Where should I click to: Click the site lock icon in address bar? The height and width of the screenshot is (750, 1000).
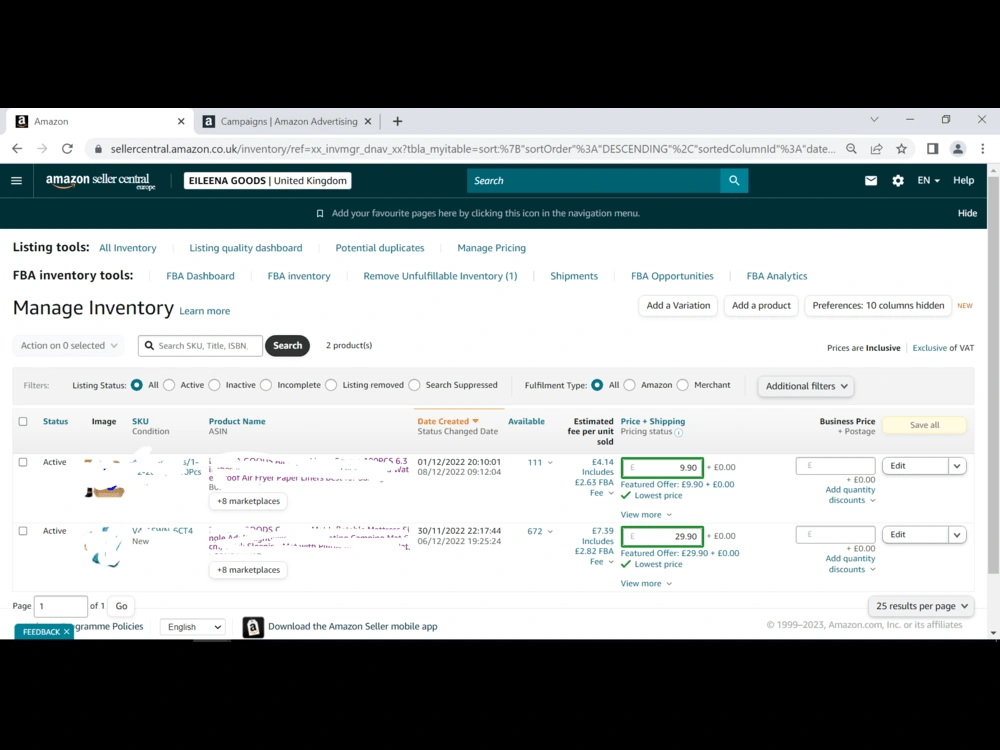click(98, 149)
